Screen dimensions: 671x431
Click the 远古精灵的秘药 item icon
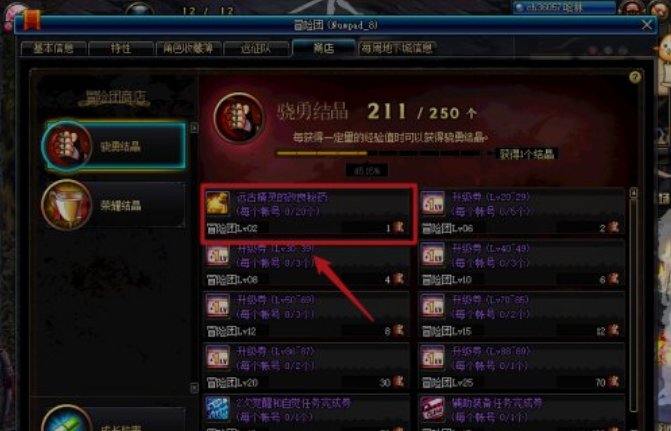coord(218,202)
